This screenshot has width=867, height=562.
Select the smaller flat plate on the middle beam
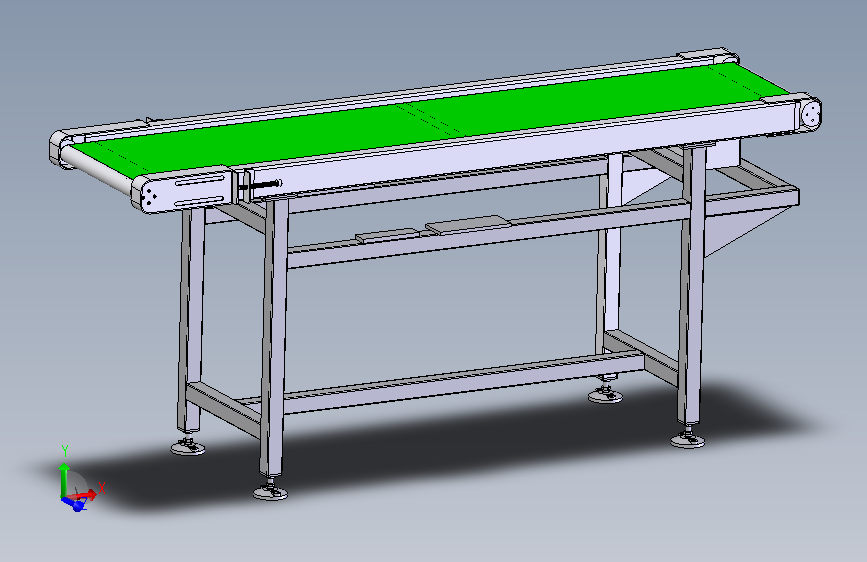pyautogui.click(x=387, y=235)
